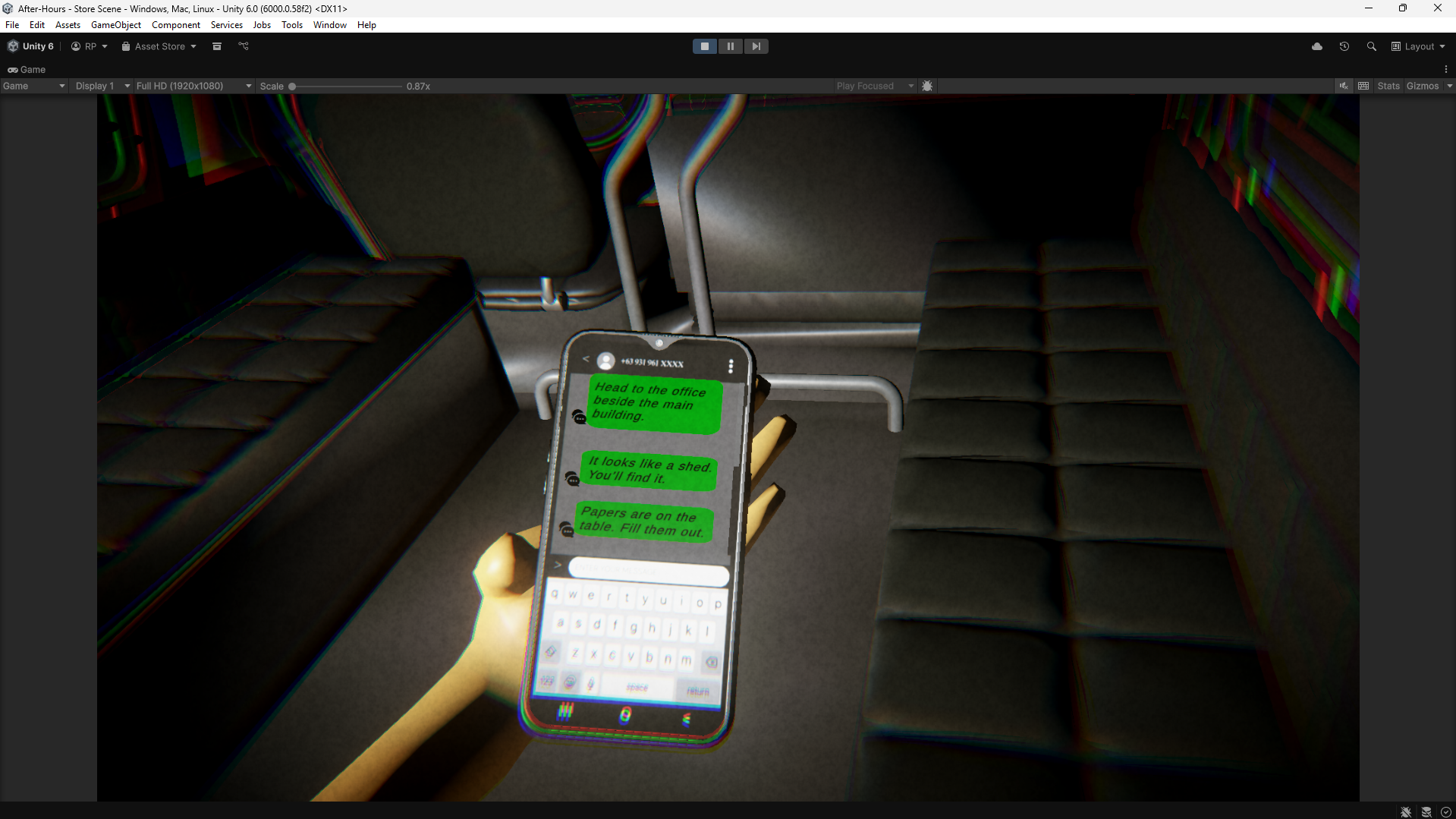Open the GameObject menu
This screenshot has width=1456, height=819.
116,25
